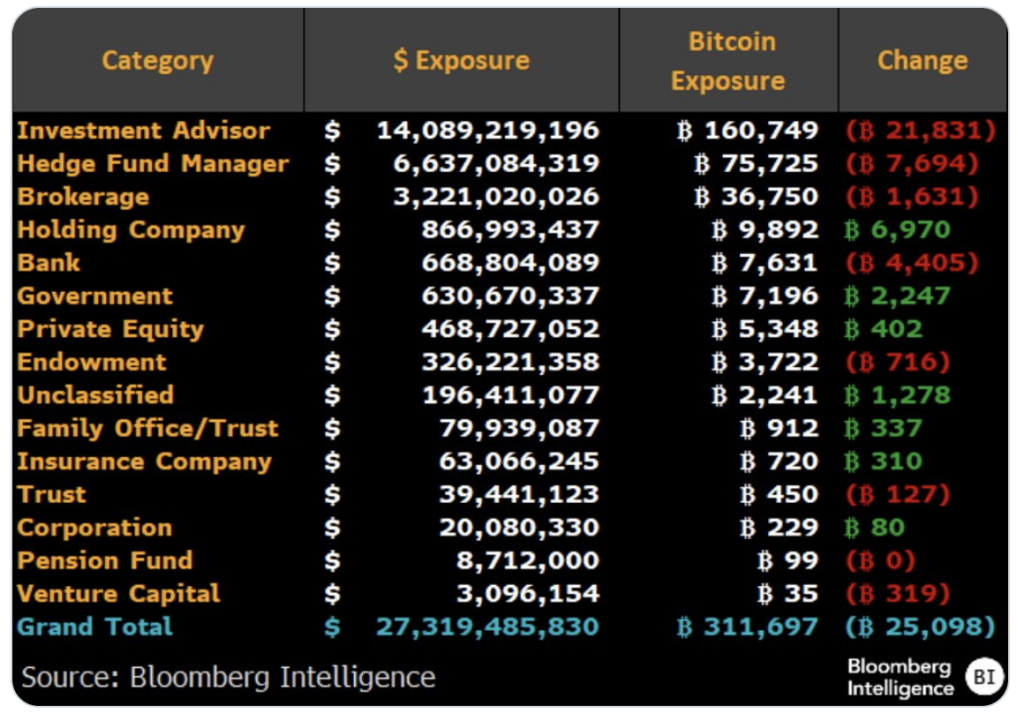Select the Category column header
Screen dimensions: 1024x713
coord(158,61)
